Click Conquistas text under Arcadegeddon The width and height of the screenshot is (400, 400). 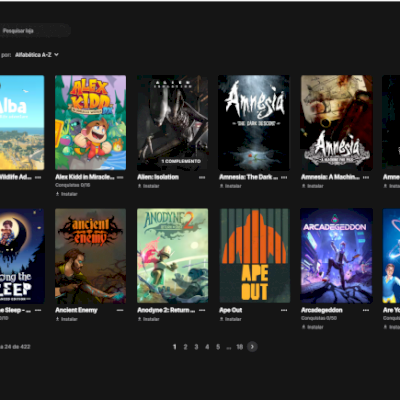319,318
